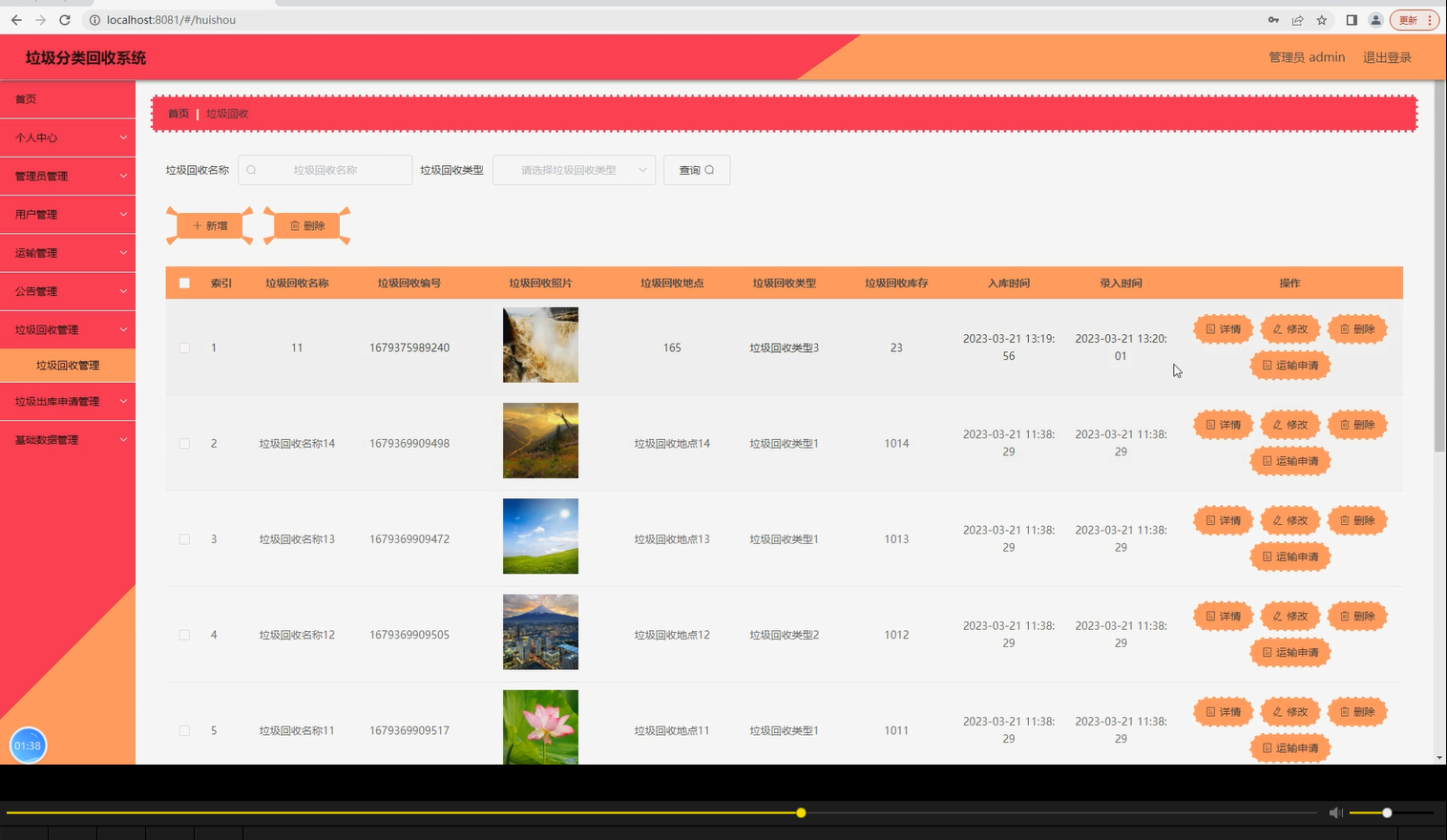Click the search magnifier in 垃圾回收名称 field

(x=252, y=170)
